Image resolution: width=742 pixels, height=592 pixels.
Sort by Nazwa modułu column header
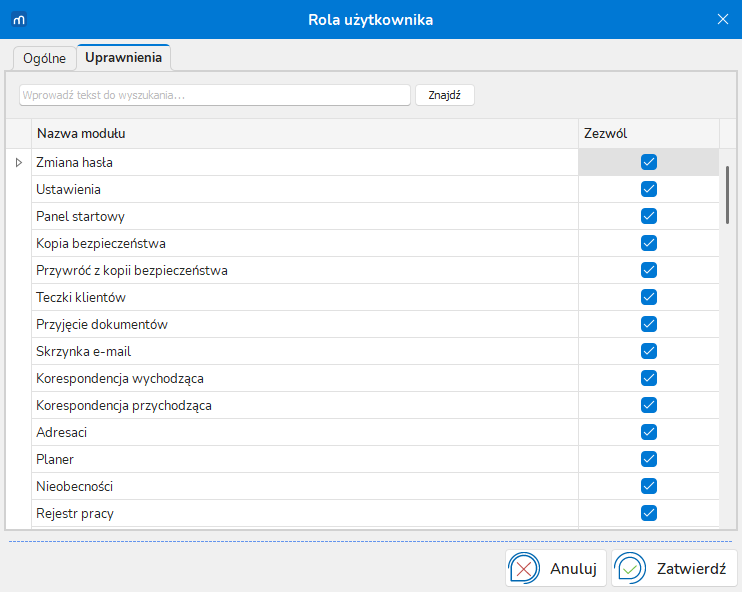(x=305, y=133)
